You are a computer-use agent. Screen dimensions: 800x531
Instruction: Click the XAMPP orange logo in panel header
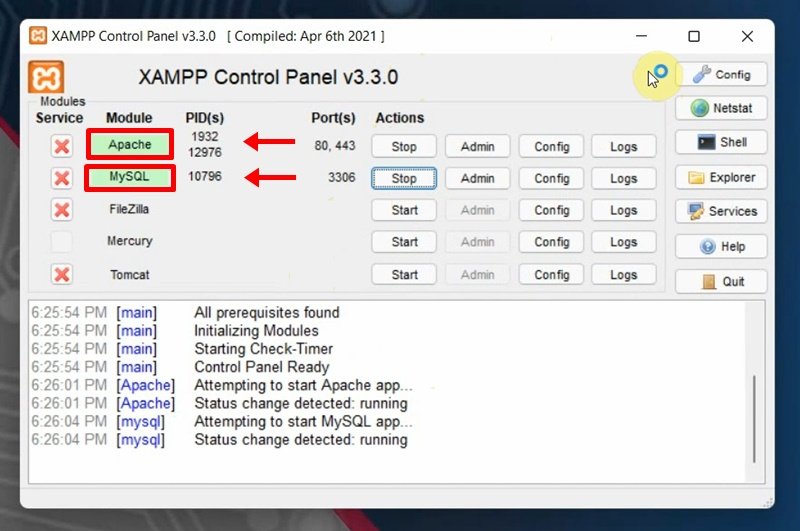click(x=46, y=77)
